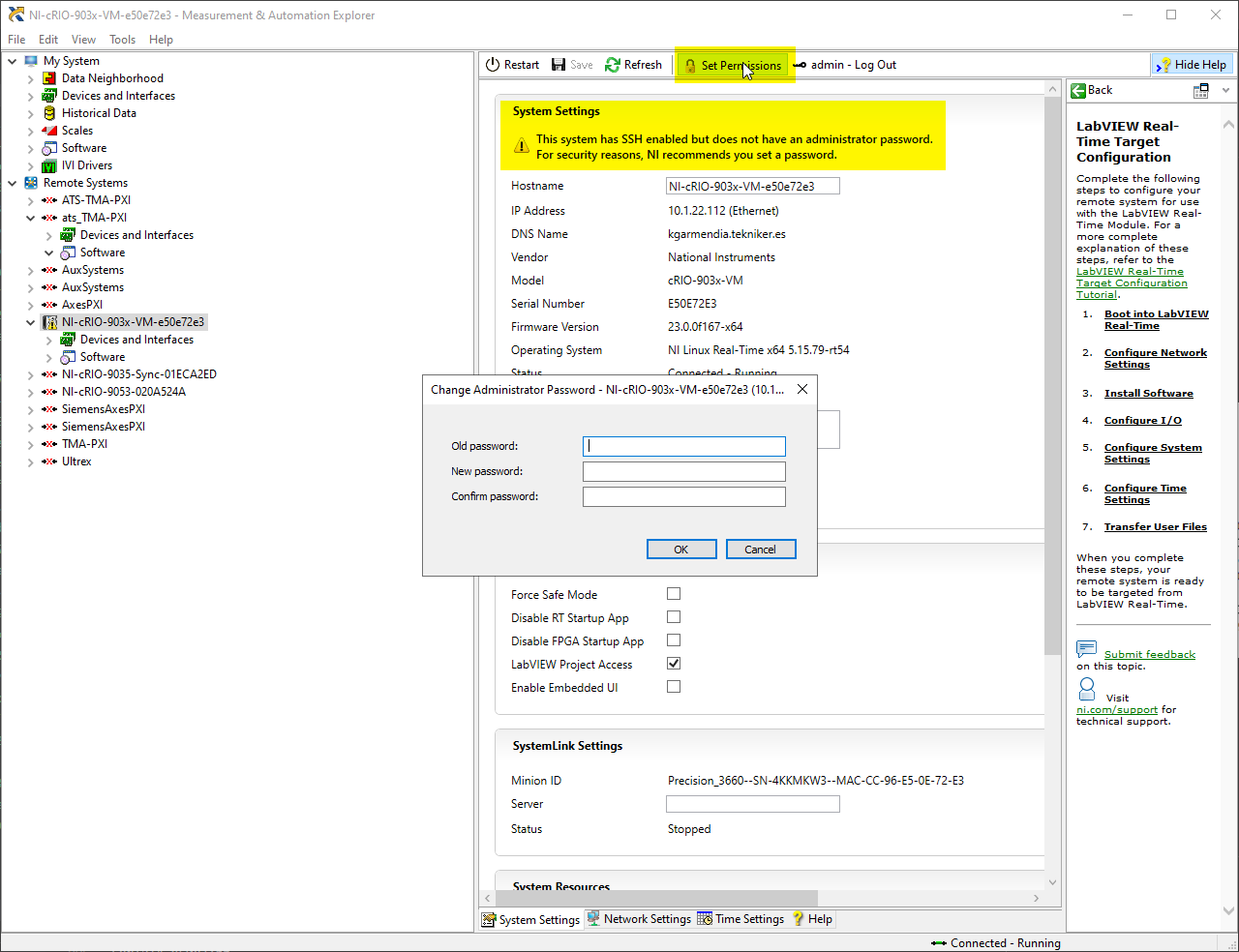Toggle Disable RT Startup App checkbox
Image resolution: width=1239 pixels, height=952 pixels.
(674, 617)
